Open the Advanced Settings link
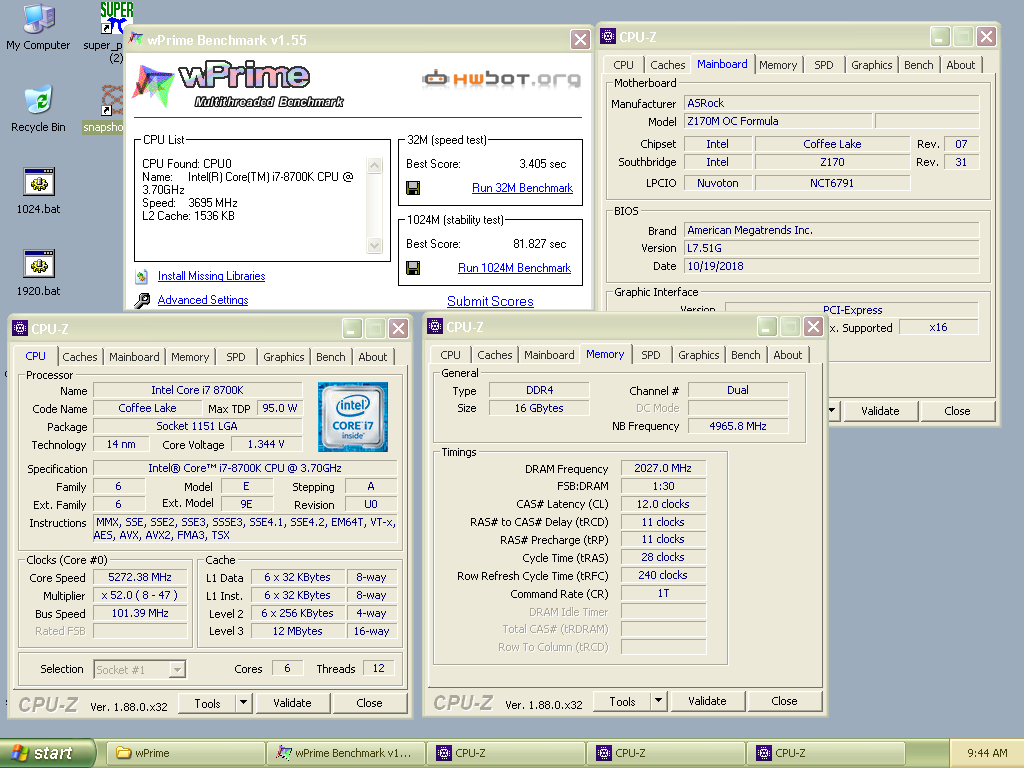Viewport: 1024px width, 768px height. point(203,300)
